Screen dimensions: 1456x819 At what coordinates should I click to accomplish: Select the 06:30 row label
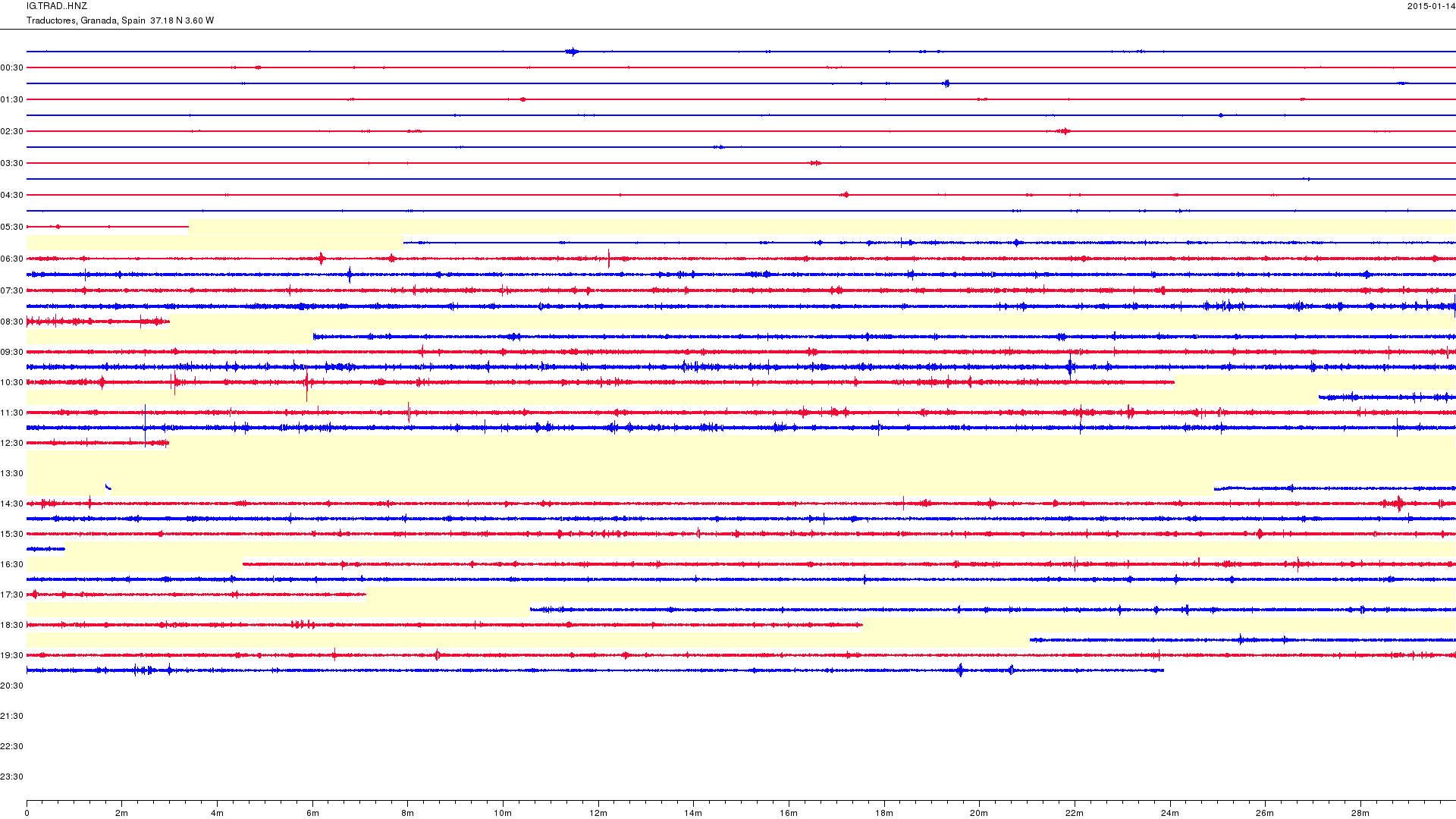point(12,259)
